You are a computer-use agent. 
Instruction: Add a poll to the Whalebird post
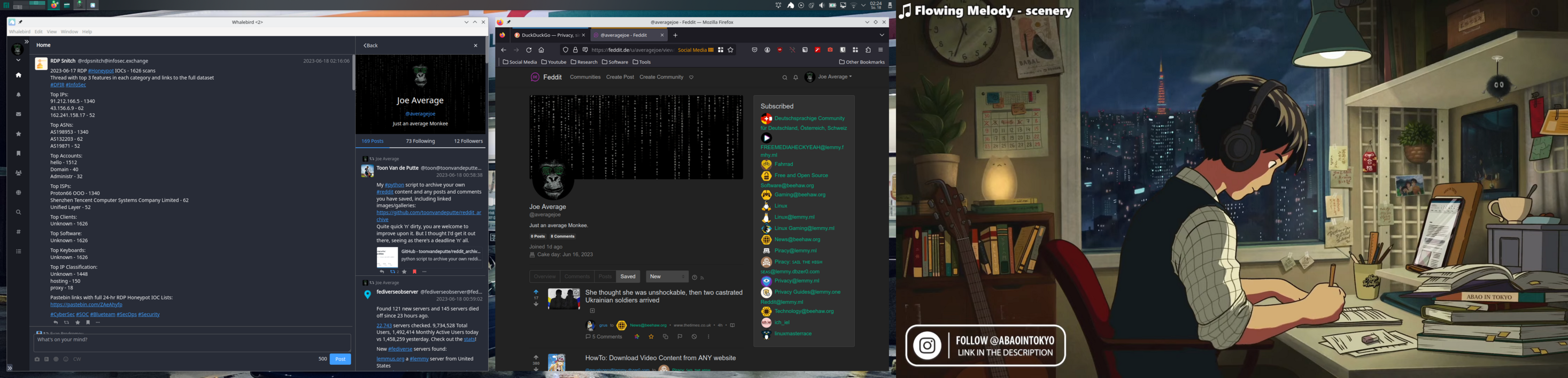tap(47, 359)
